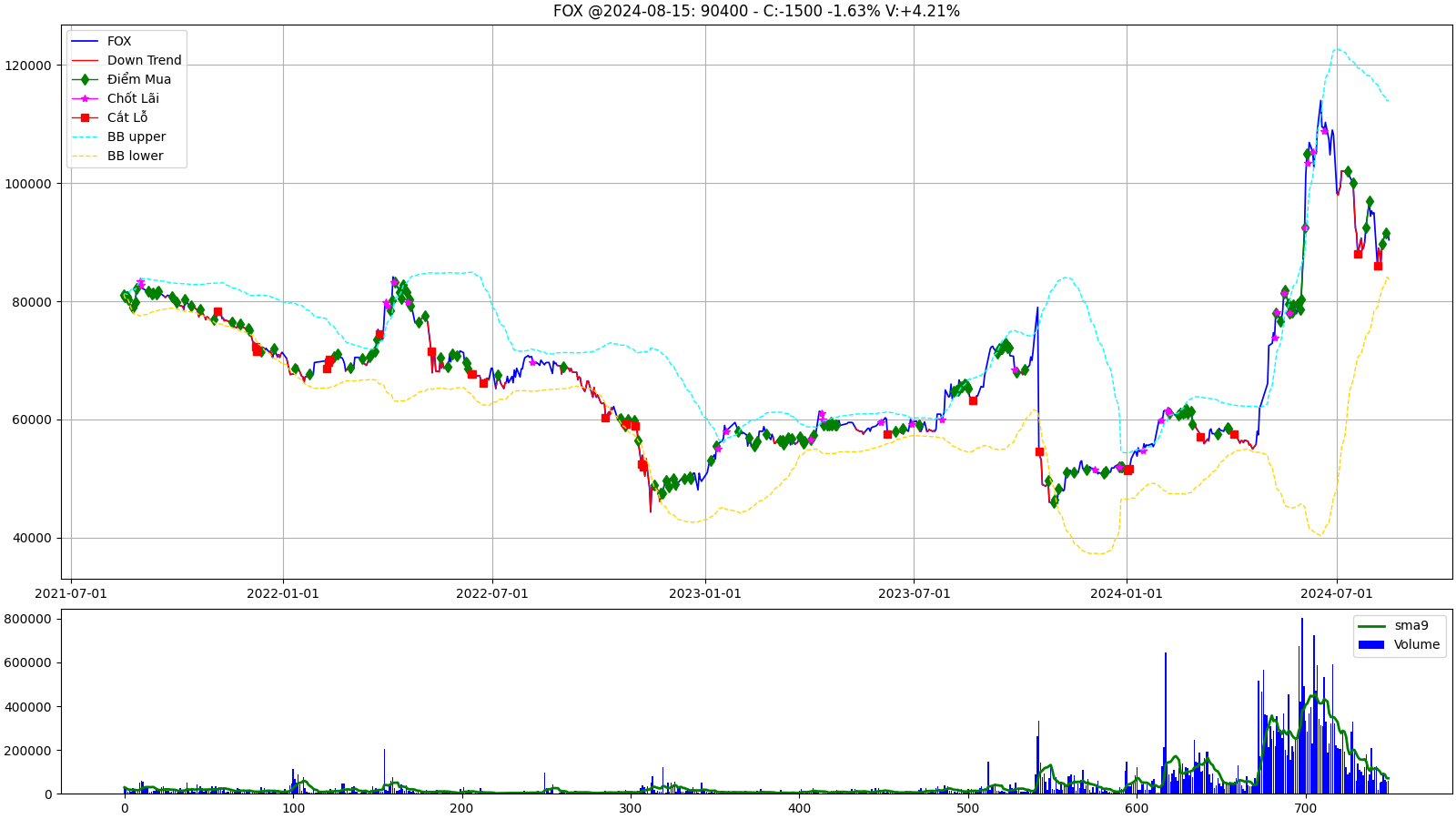
Task: Click the blue line sample beside FOX in legend
Action: click(85, 41)
